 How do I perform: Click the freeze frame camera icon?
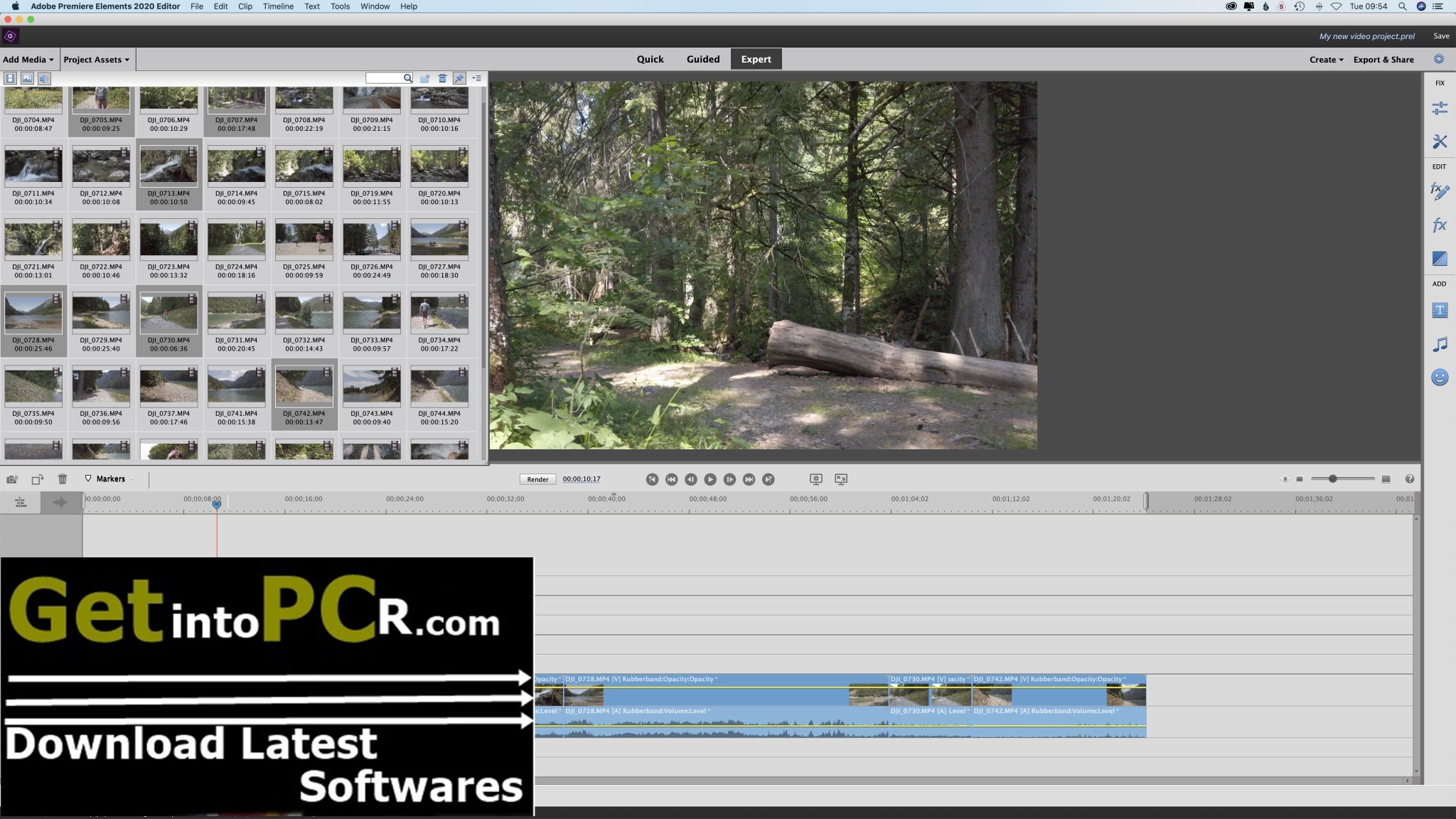12,479
